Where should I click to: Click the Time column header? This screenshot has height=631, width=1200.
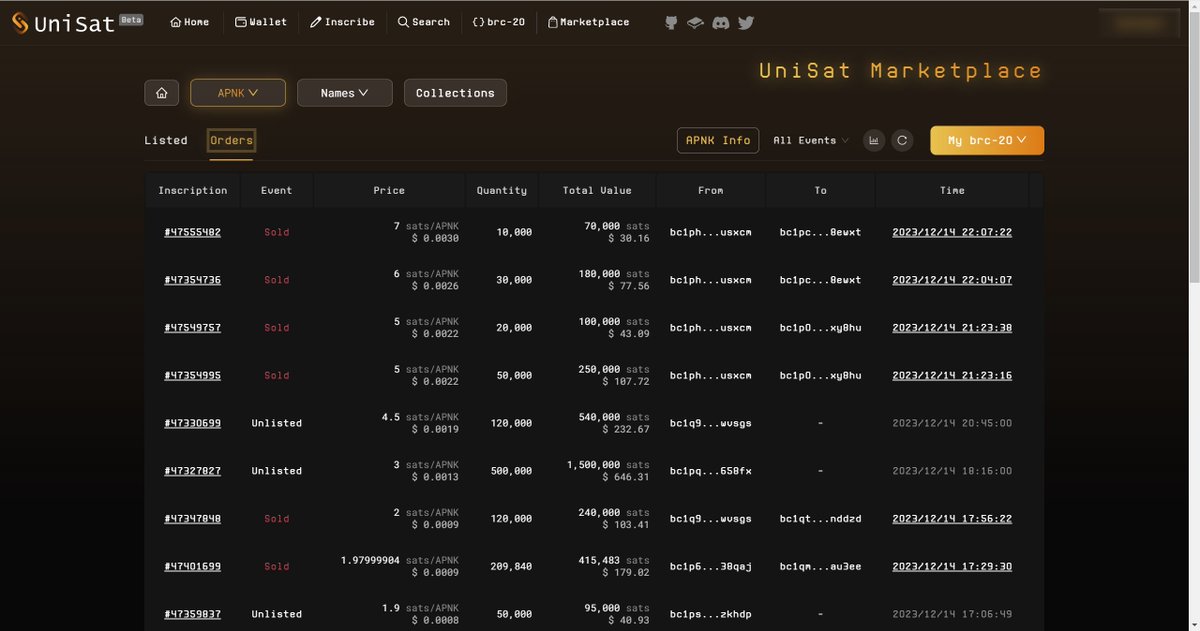[952, 190]
